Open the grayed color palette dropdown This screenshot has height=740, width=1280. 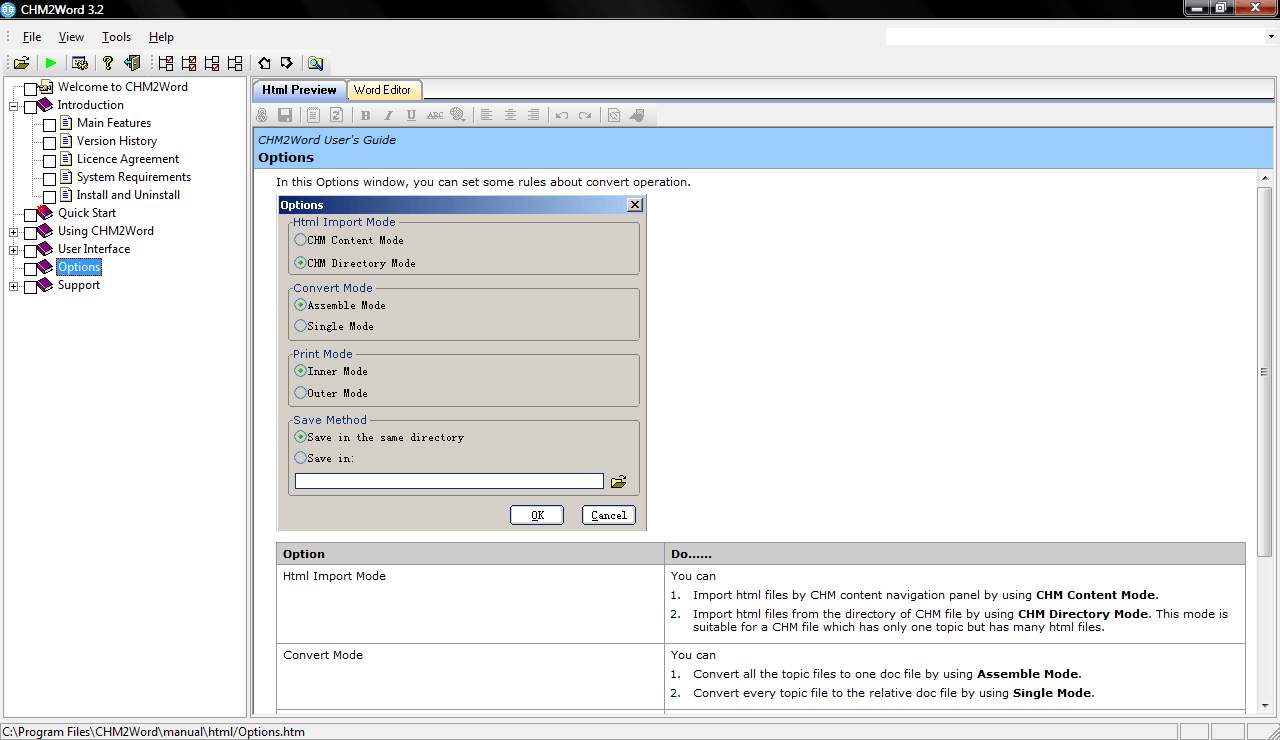point(458,115)
